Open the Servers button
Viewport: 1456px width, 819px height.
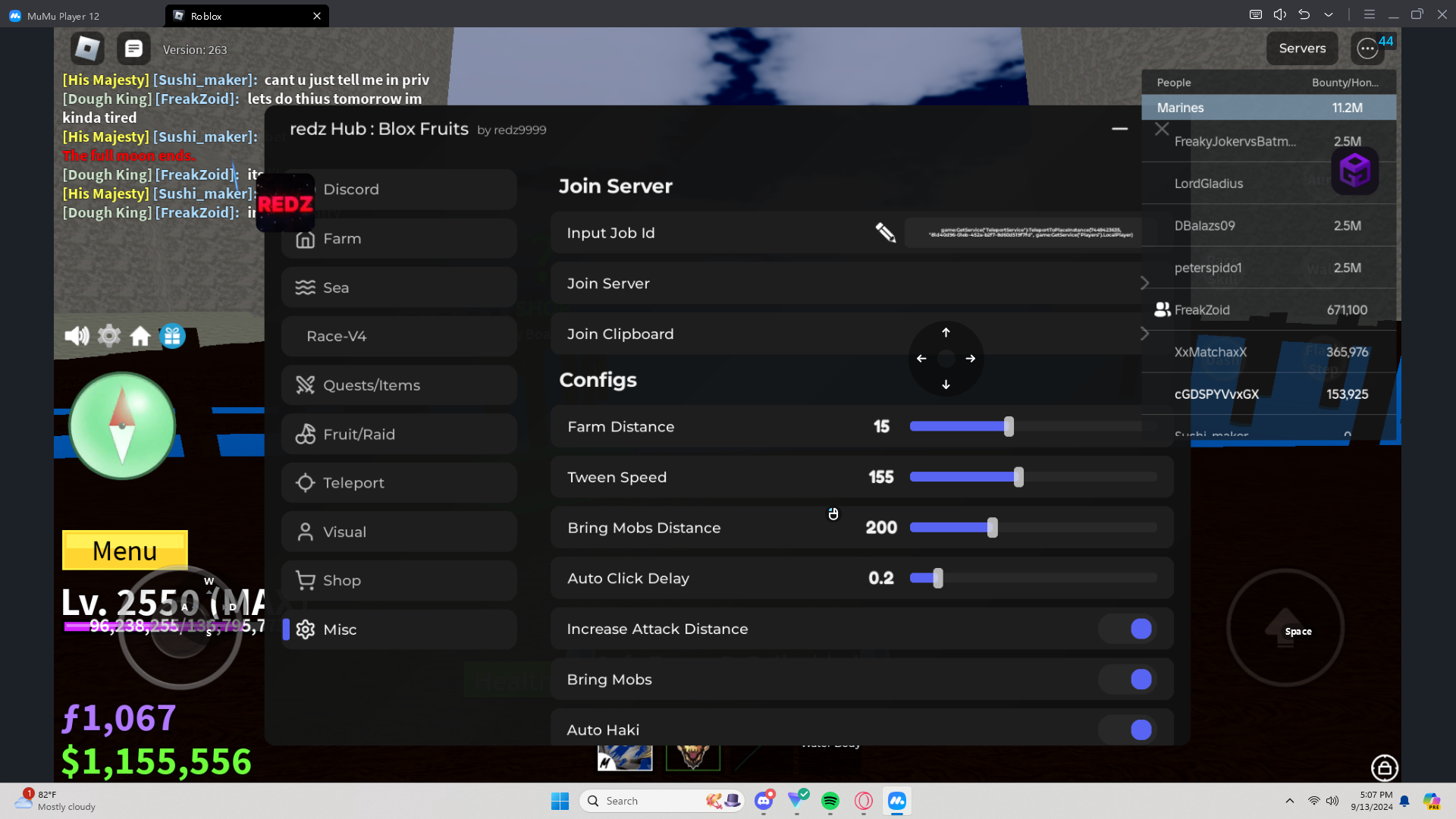pos(1302,49)
